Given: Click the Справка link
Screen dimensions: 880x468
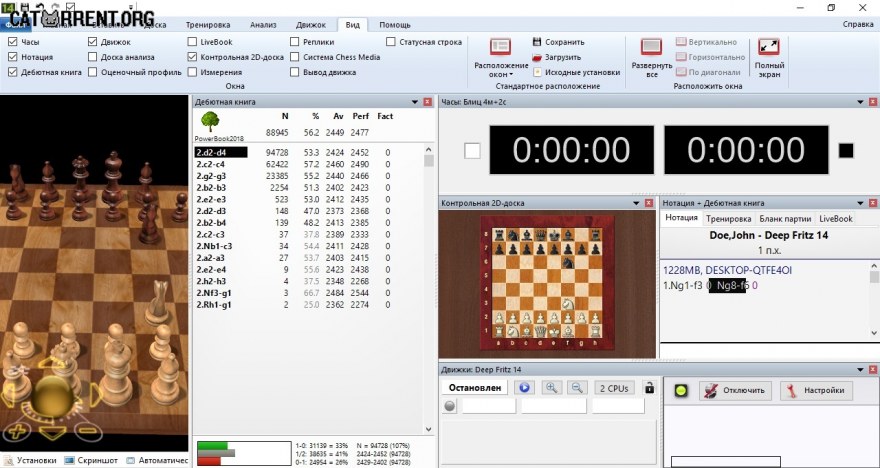Looking at the screenshot, I should coord(858,25).
